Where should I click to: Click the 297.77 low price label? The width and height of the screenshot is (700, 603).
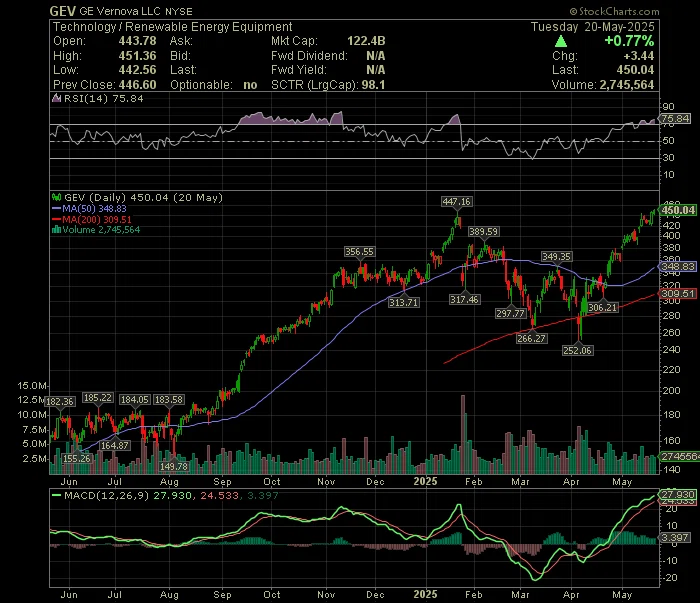tap(510, 314)
